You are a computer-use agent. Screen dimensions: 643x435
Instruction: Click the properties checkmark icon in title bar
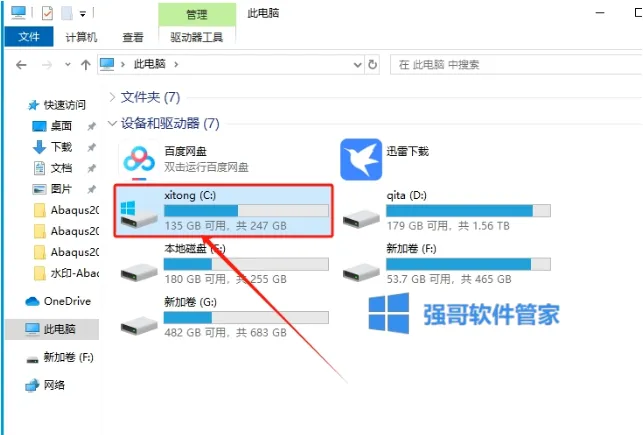coord(47,13)
